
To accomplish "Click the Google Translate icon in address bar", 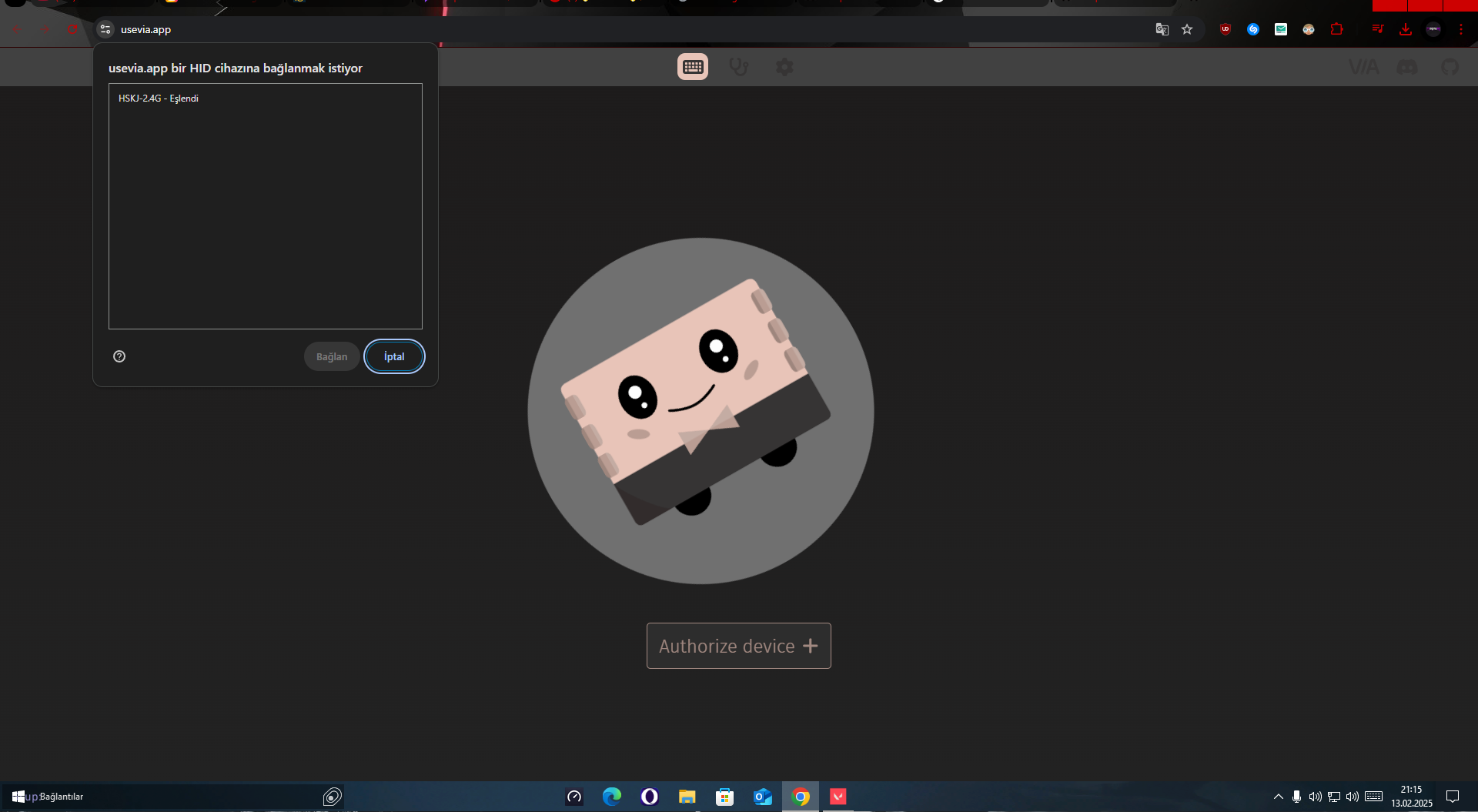I will click(1162, 29).
